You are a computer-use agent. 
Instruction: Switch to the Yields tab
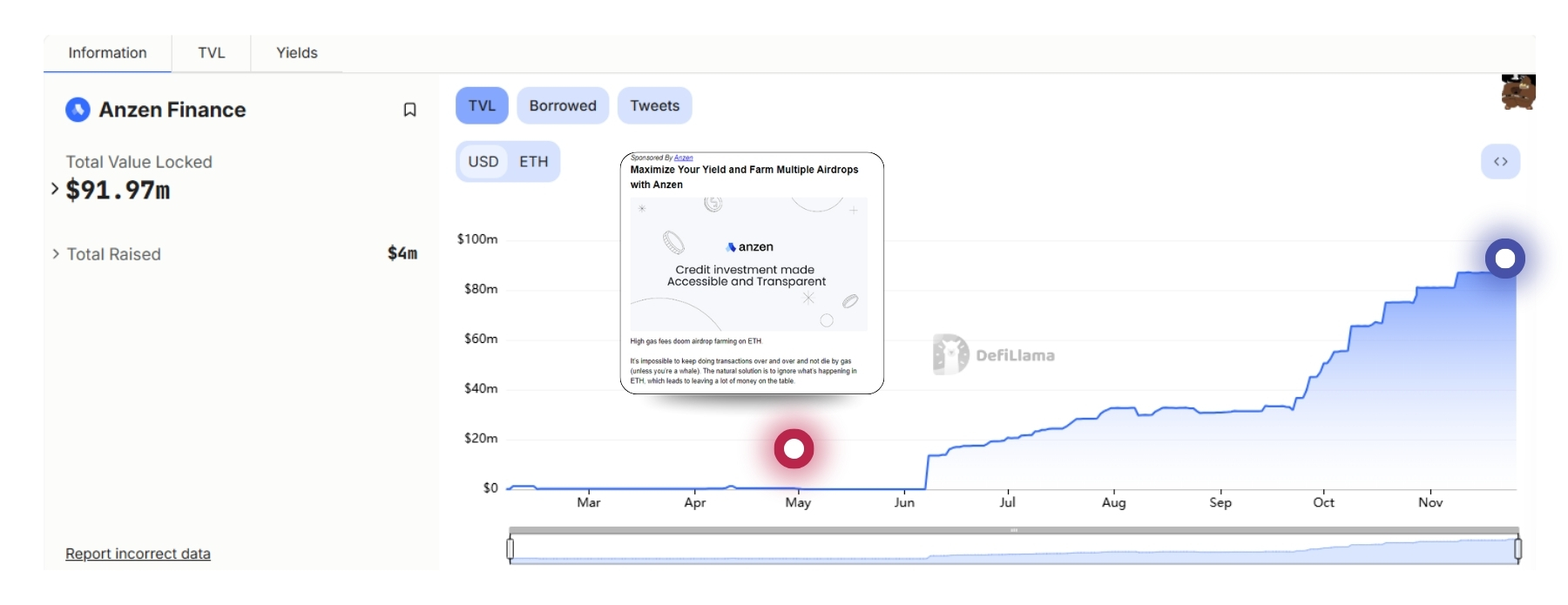(x=296, y=53)
